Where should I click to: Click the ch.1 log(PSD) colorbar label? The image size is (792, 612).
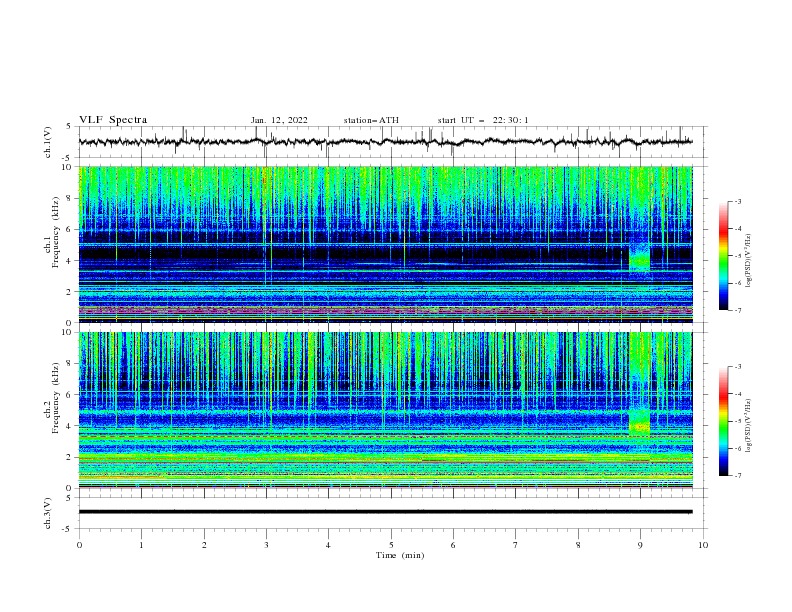click(749, 261)
